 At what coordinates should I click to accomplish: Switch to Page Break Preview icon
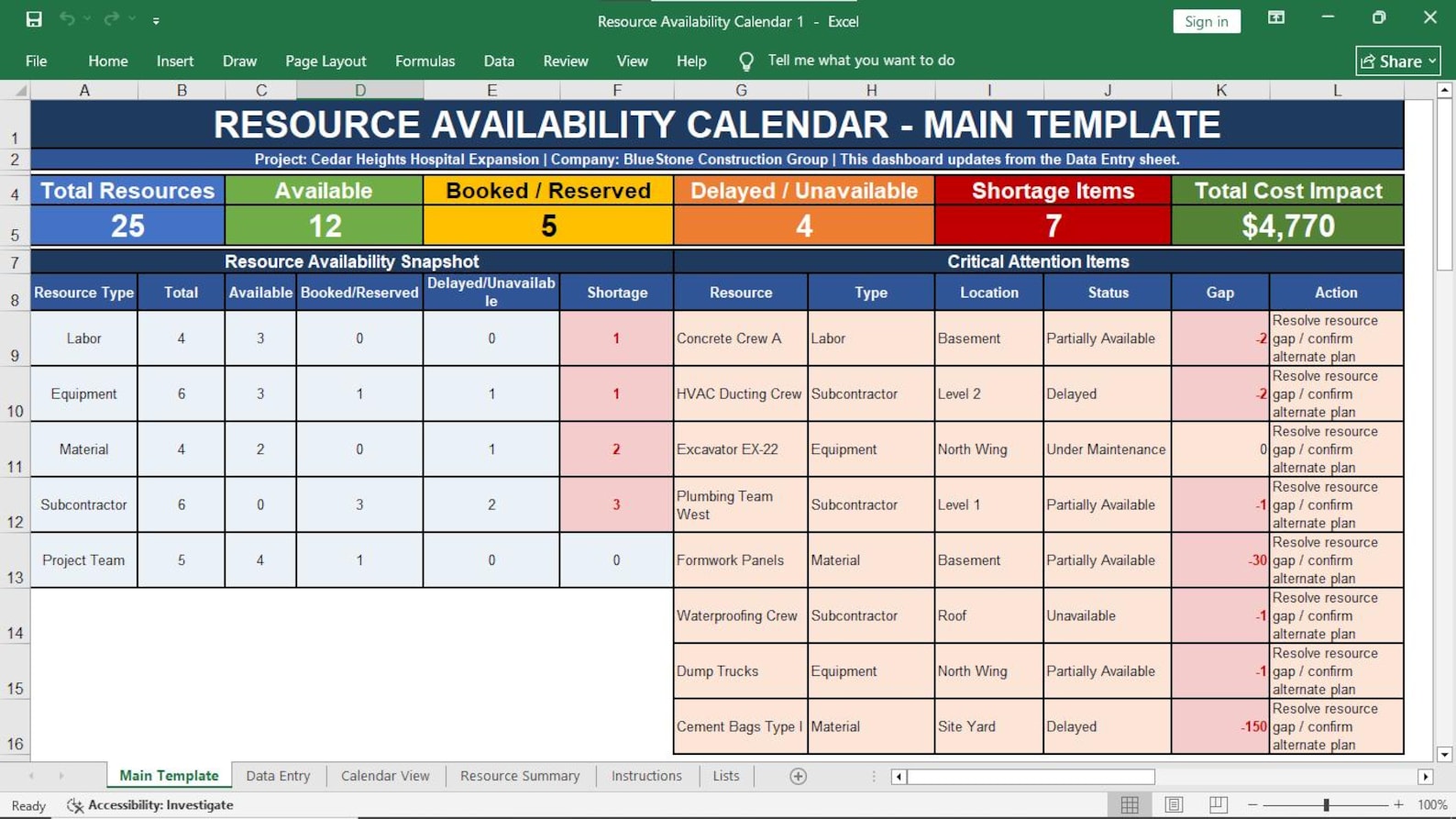[x=1218, y=804]
